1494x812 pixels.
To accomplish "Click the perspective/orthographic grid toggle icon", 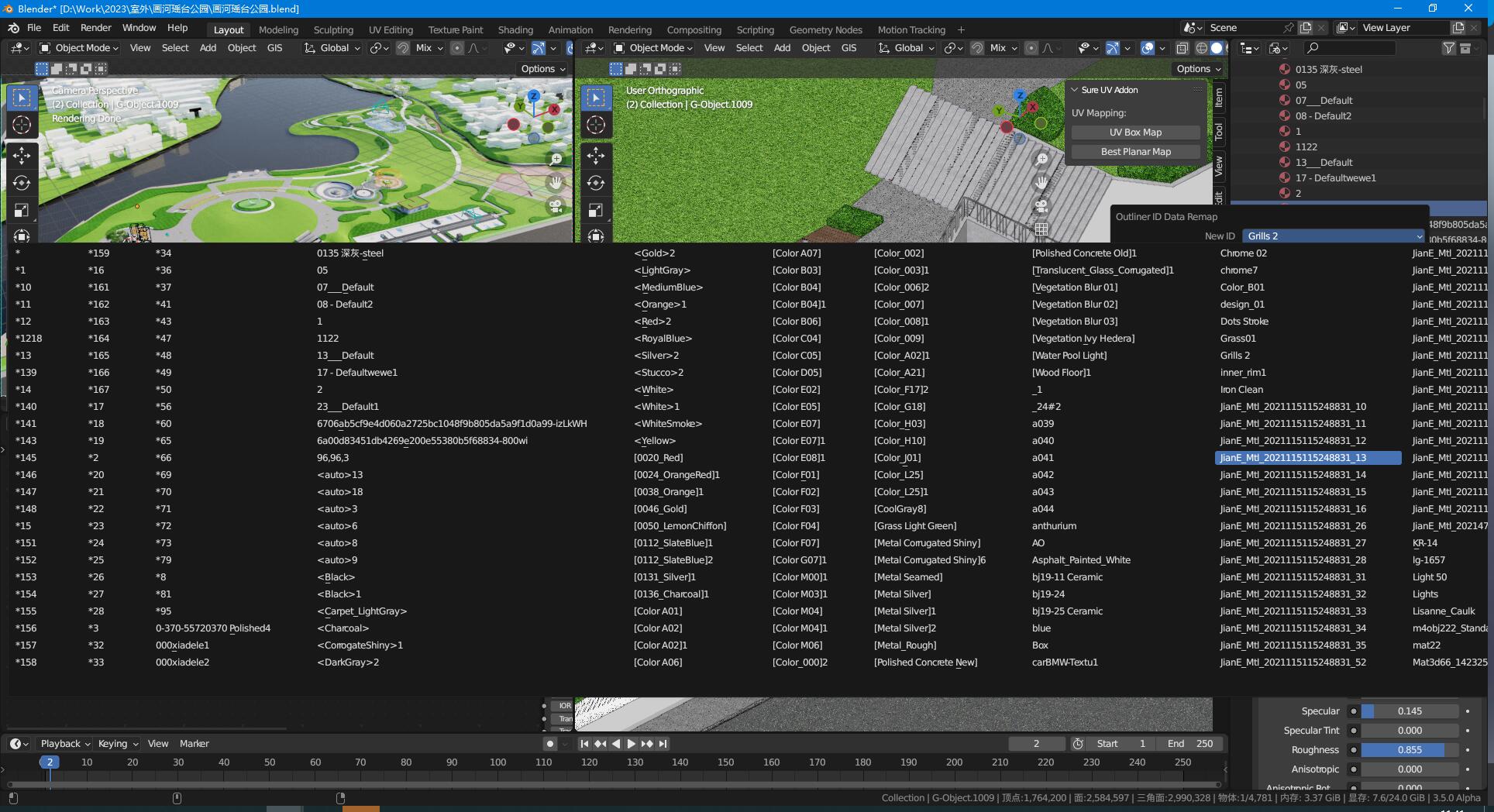I will tap(1041, 229).
